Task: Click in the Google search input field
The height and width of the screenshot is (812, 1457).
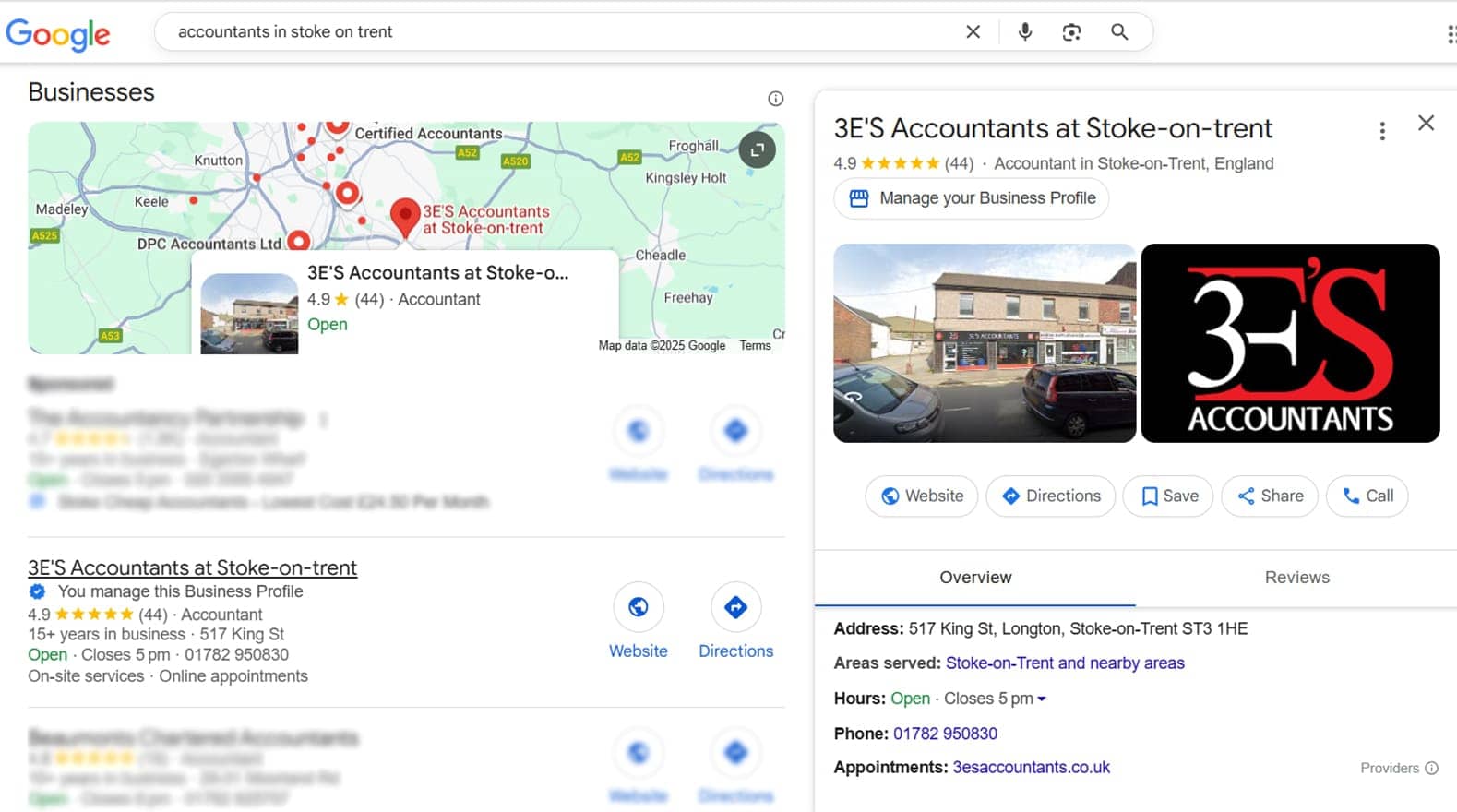Action: (x=554, y=32)
